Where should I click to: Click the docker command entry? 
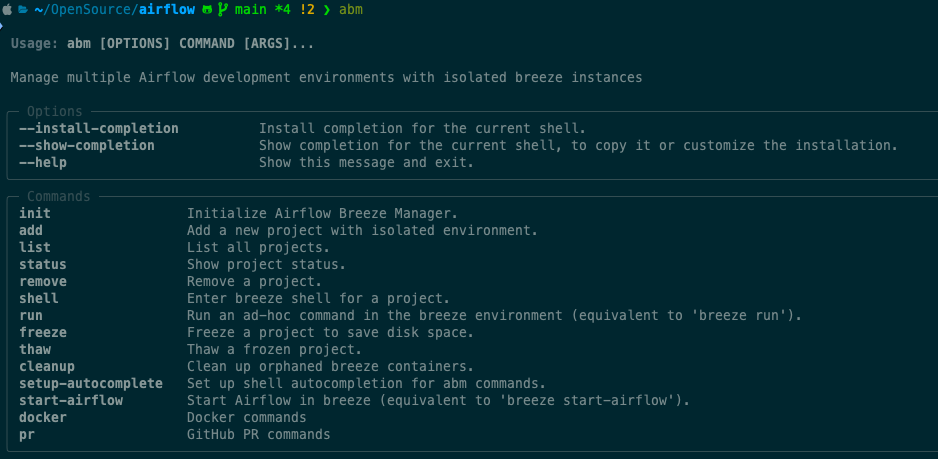[x=42, y=417]
